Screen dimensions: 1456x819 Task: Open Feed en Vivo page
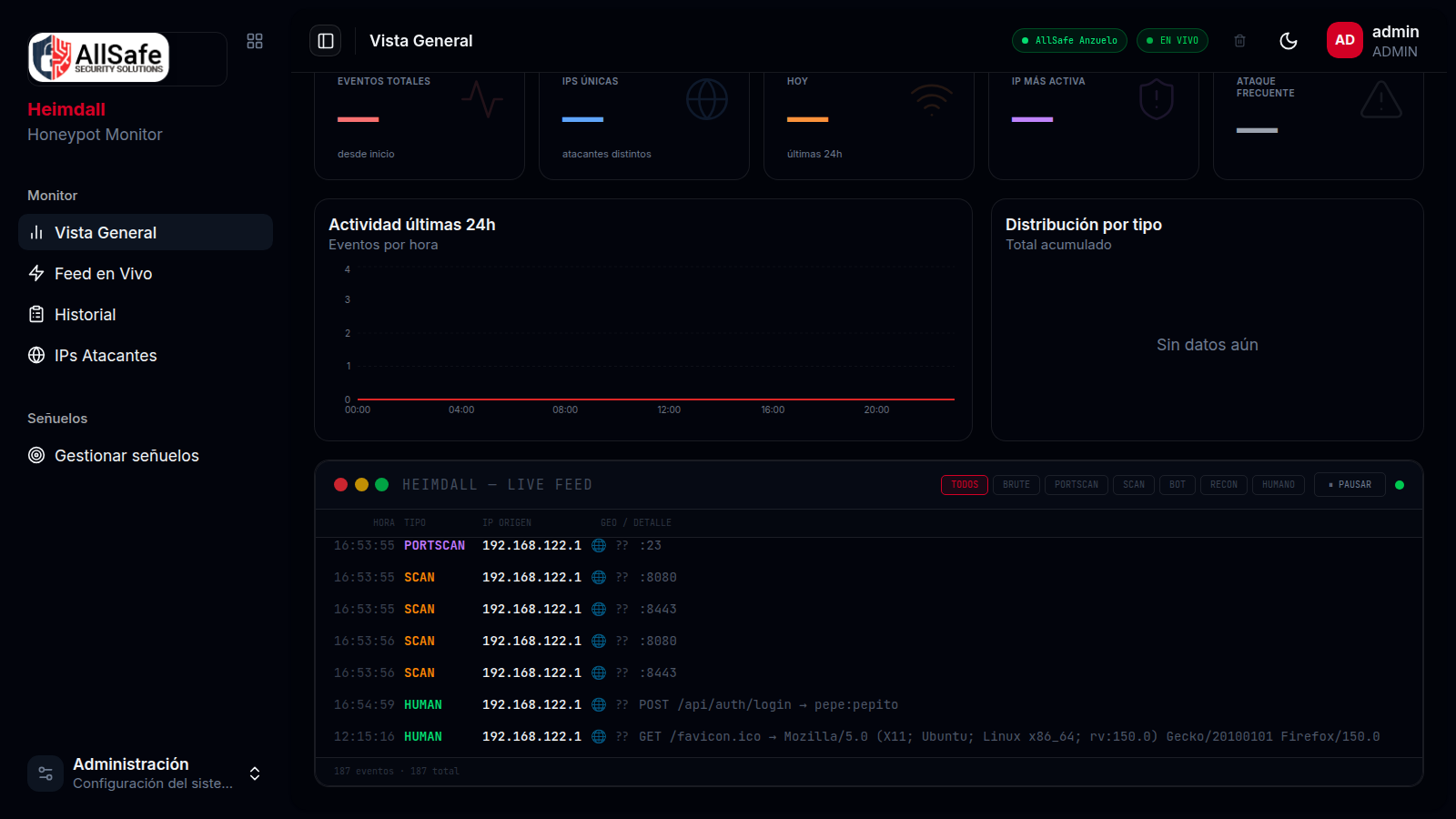(x=146, y=273)
